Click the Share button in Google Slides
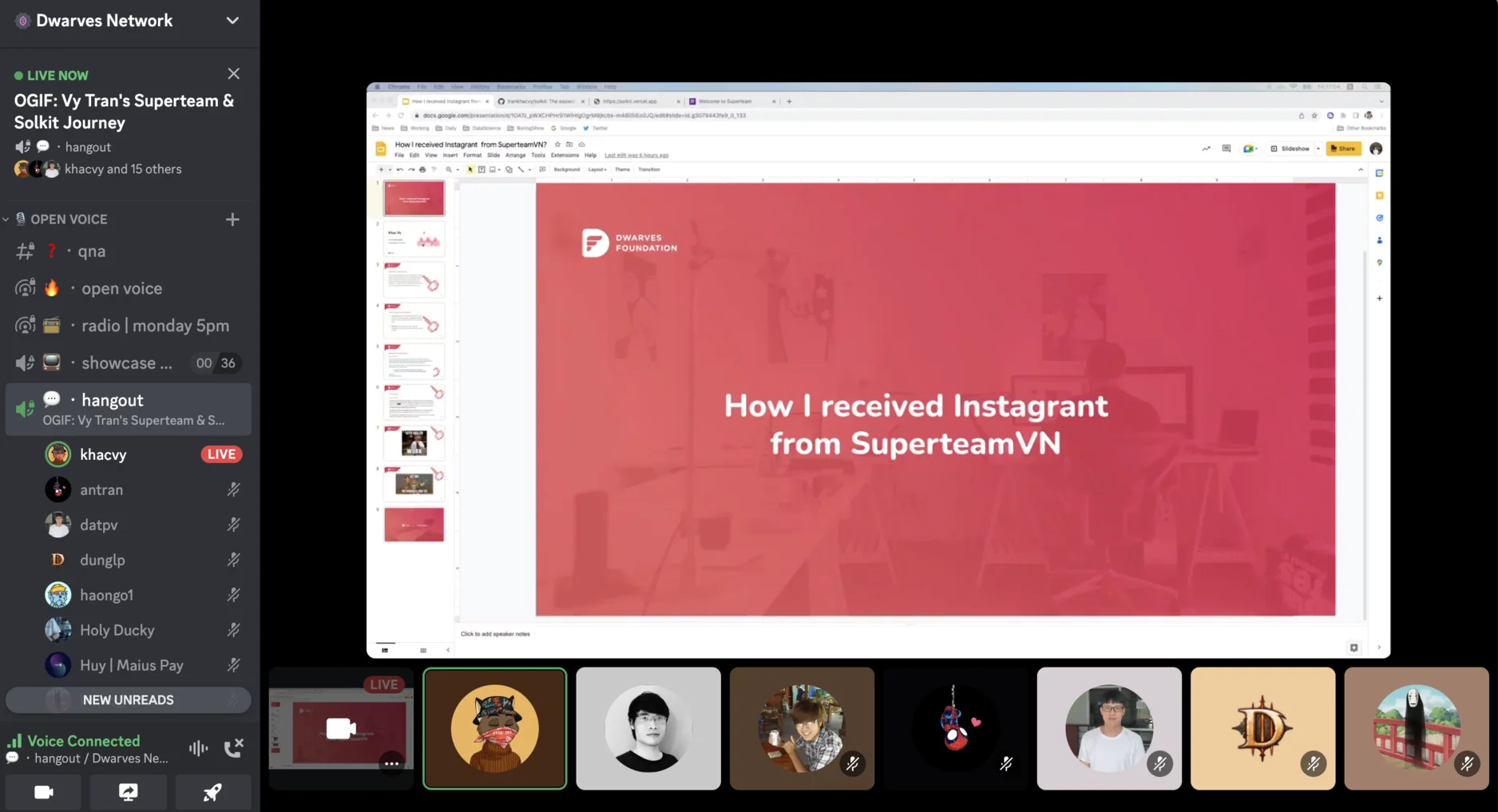 coord(1343,149)
